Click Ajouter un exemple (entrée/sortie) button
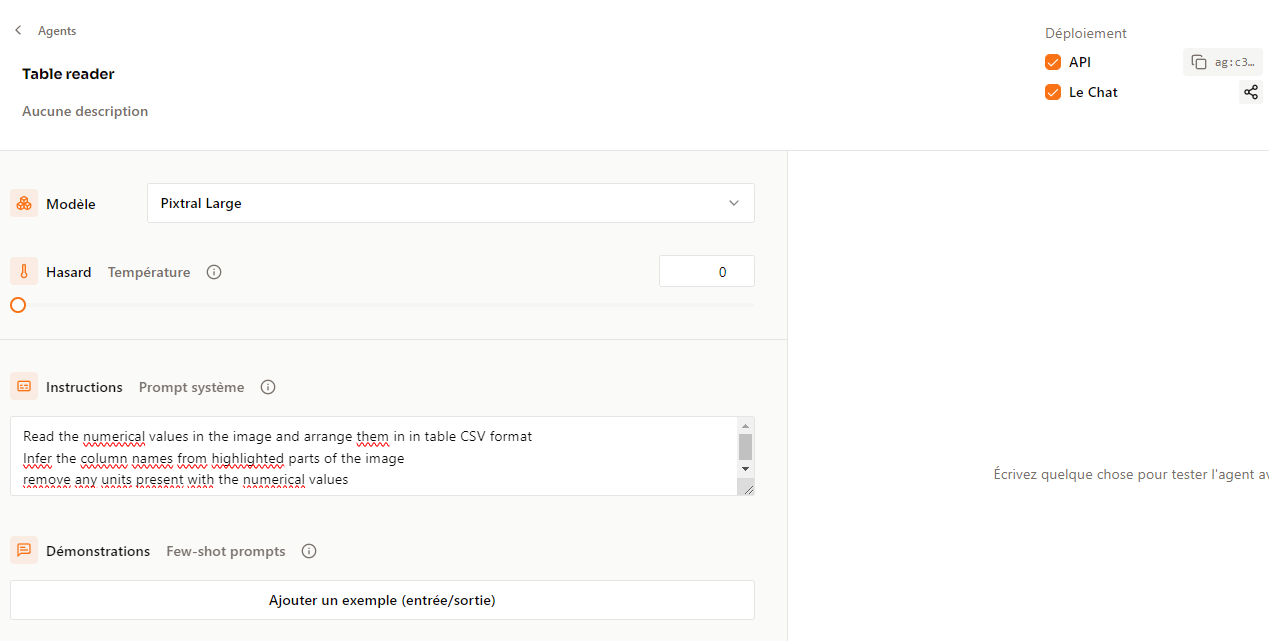 click(382, 600)
